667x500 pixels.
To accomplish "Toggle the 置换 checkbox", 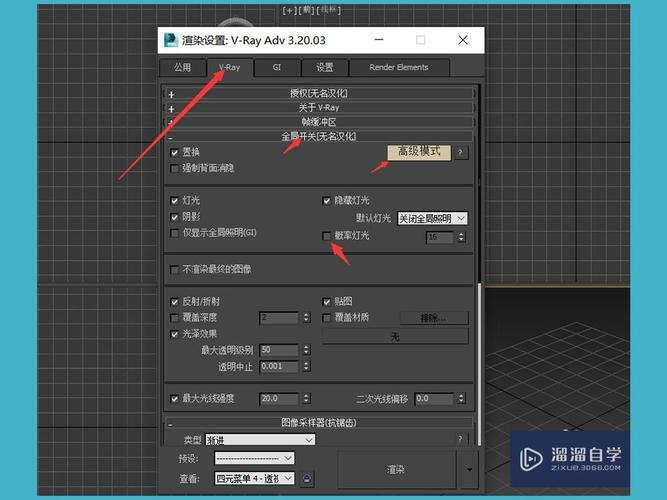I will point(174,152).
